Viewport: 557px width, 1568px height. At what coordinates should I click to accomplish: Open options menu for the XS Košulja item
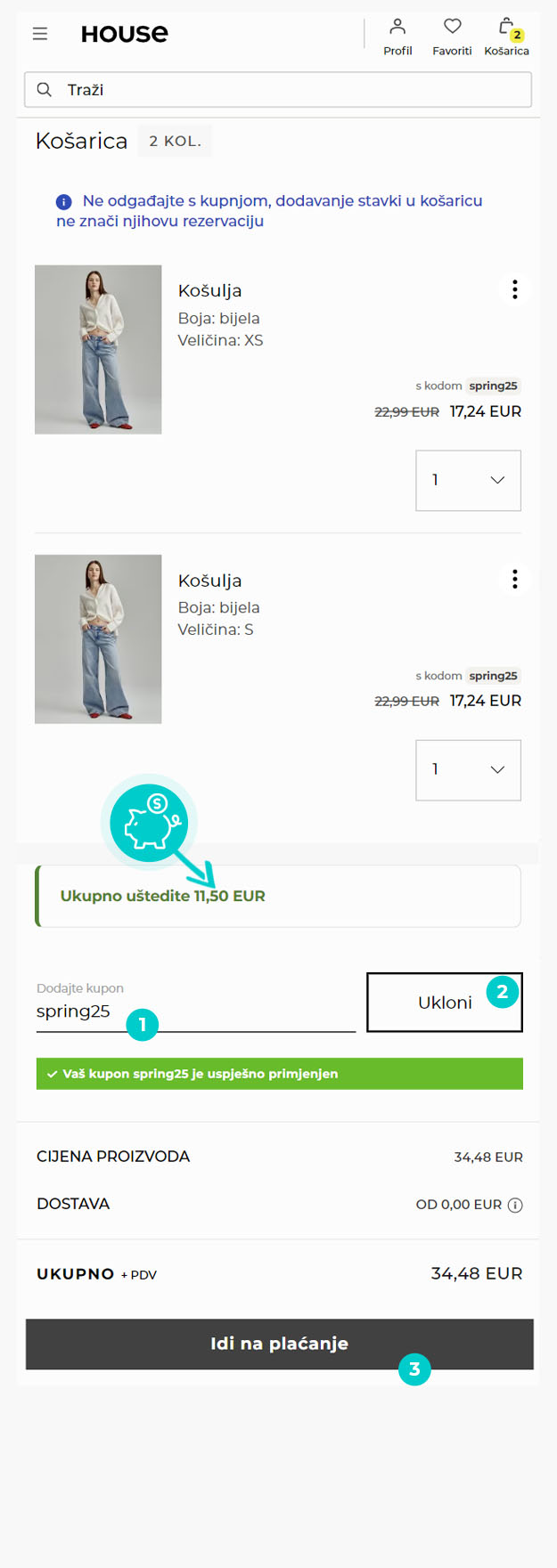pos(514,289)
